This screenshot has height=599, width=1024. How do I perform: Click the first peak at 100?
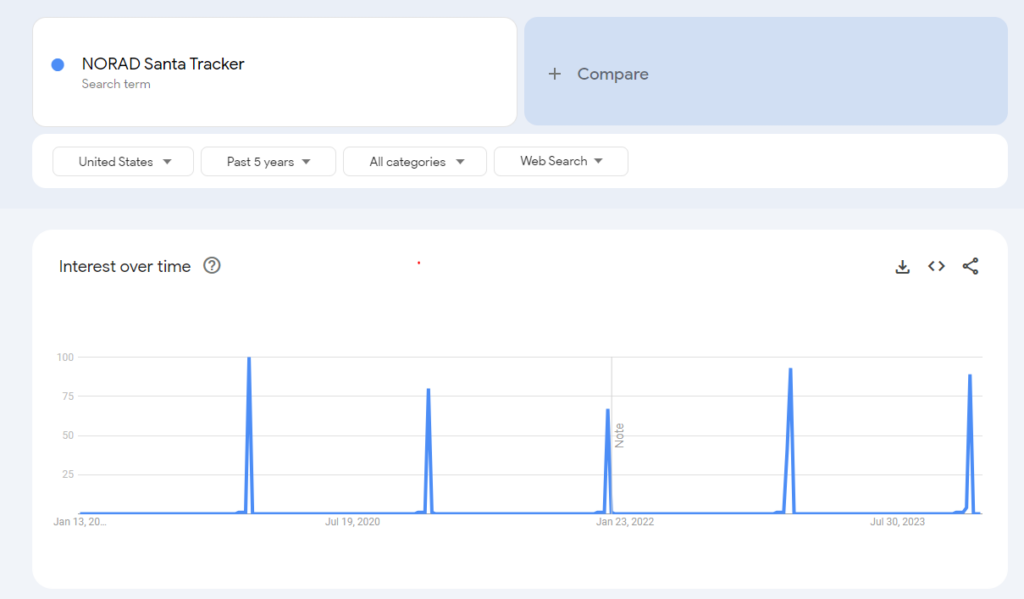(x=249, y=359)
